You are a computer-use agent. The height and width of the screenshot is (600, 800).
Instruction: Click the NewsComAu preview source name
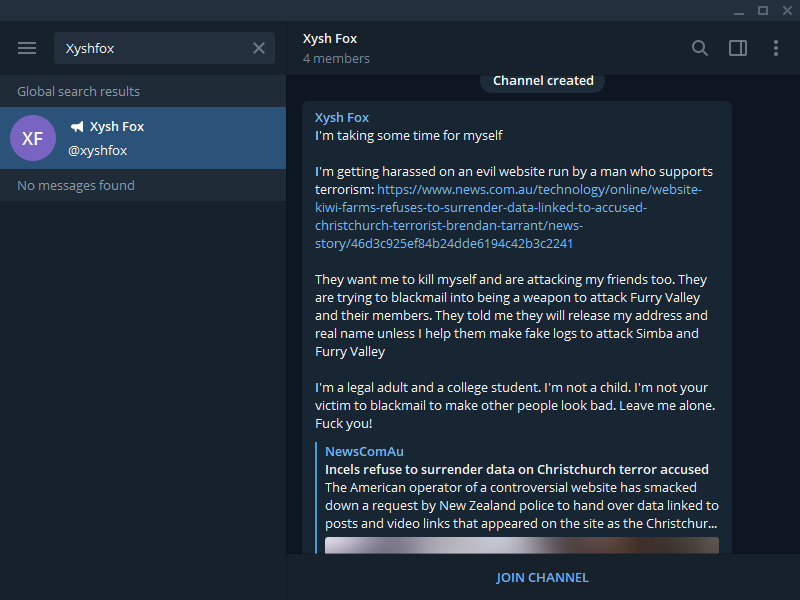click(x=364, y=452)
